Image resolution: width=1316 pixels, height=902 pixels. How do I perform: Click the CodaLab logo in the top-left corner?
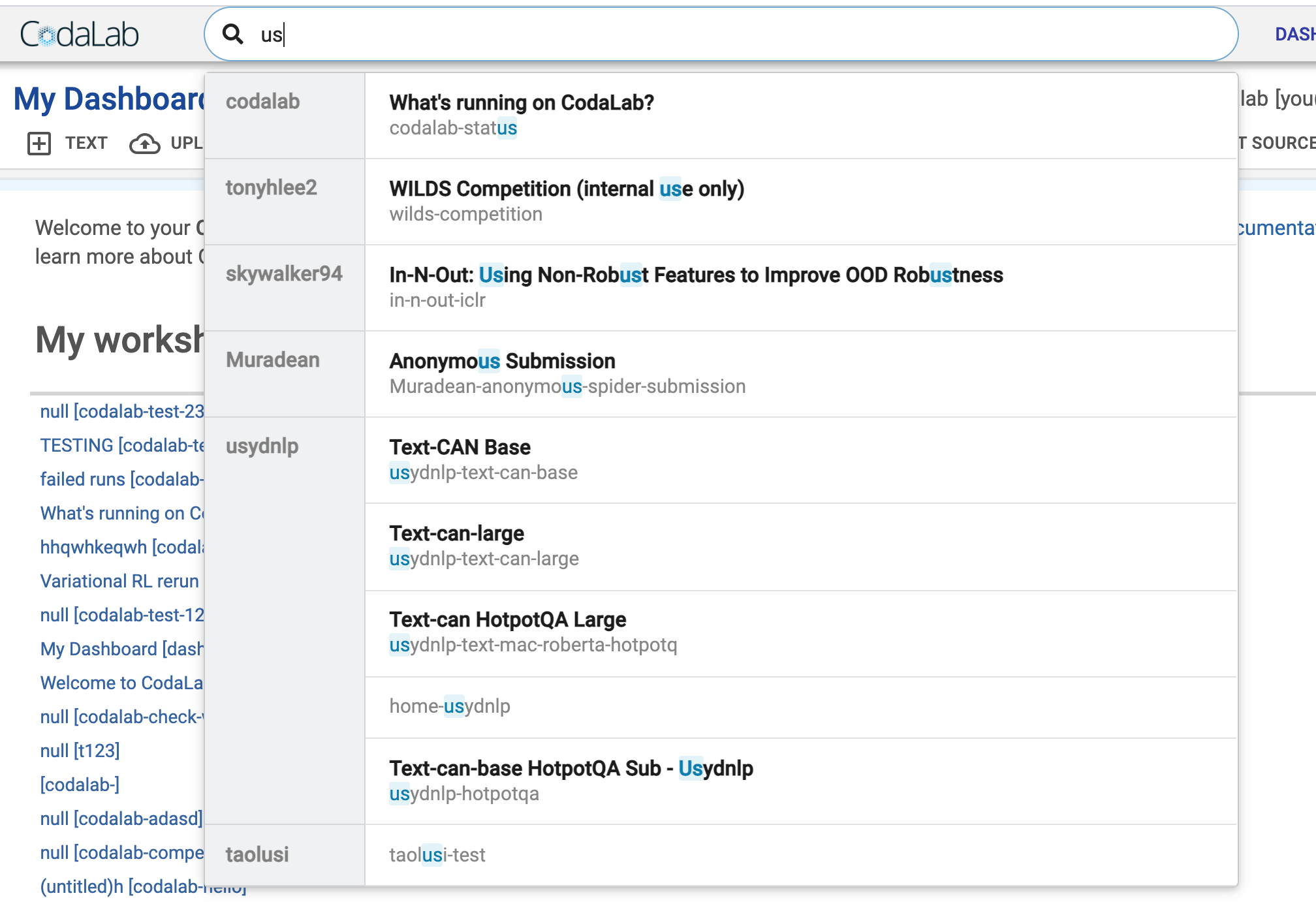(78, 34)
